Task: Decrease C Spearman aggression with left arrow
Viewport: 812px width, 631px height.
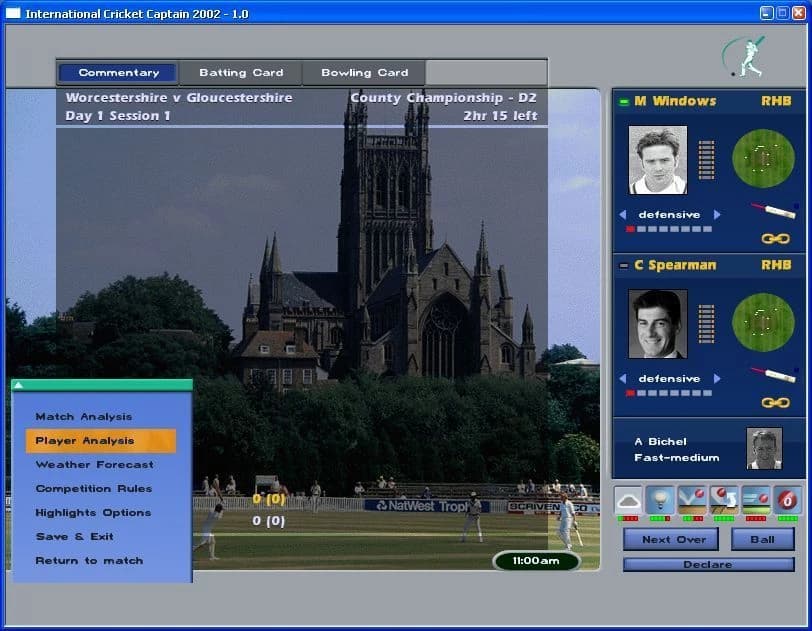Action: (624, 378)
